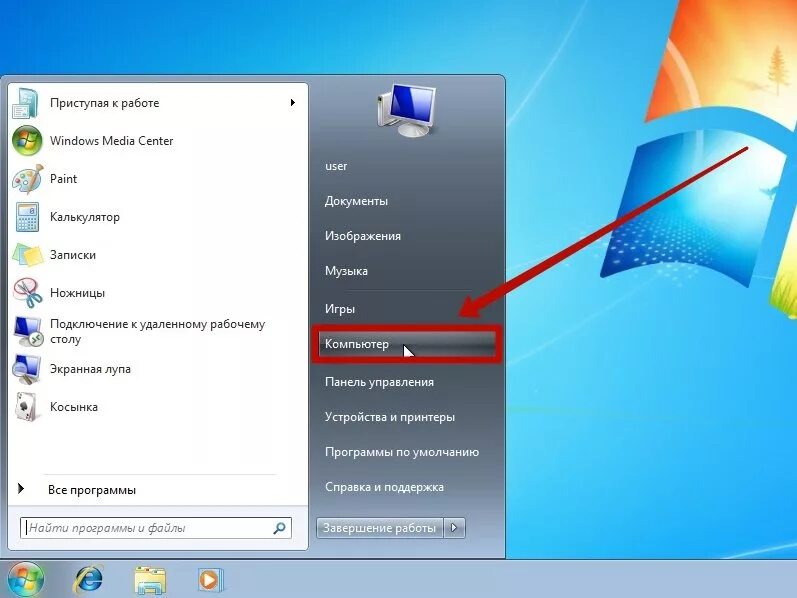The width and height of the screenshot is (797, 598).
Task: Click the Все программы label
Action: pos(92,490)
